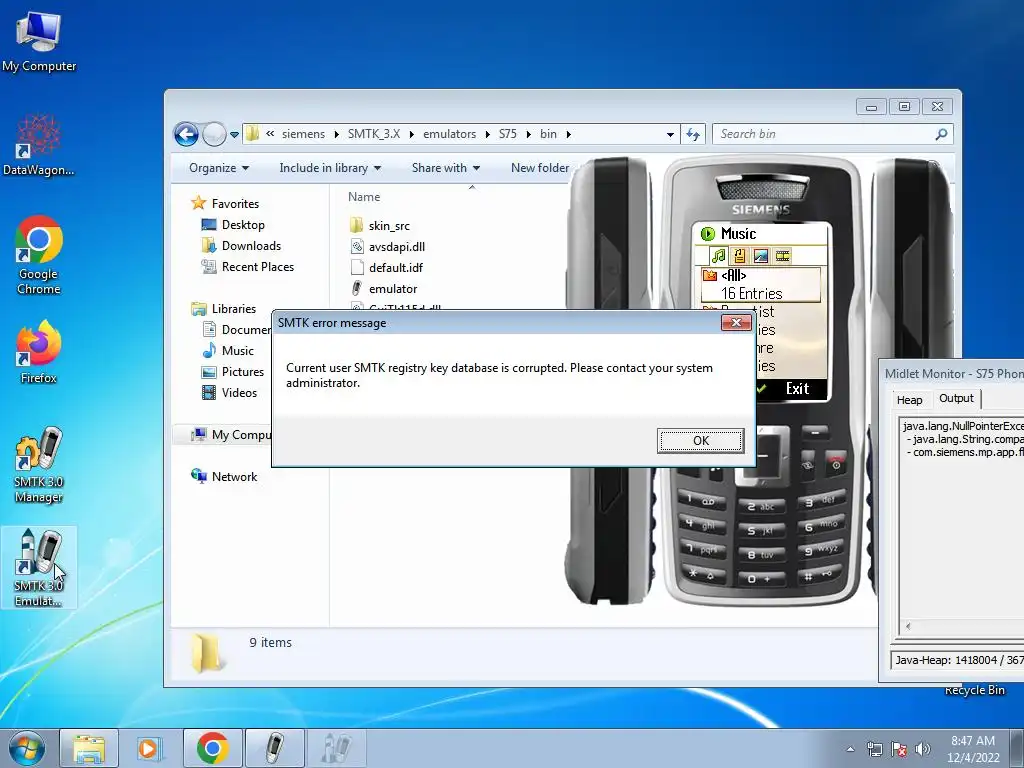Click the Explorer Forward arrow button
The width and height of the screenshot is (1024, 768).
click(x=214, y=135)
